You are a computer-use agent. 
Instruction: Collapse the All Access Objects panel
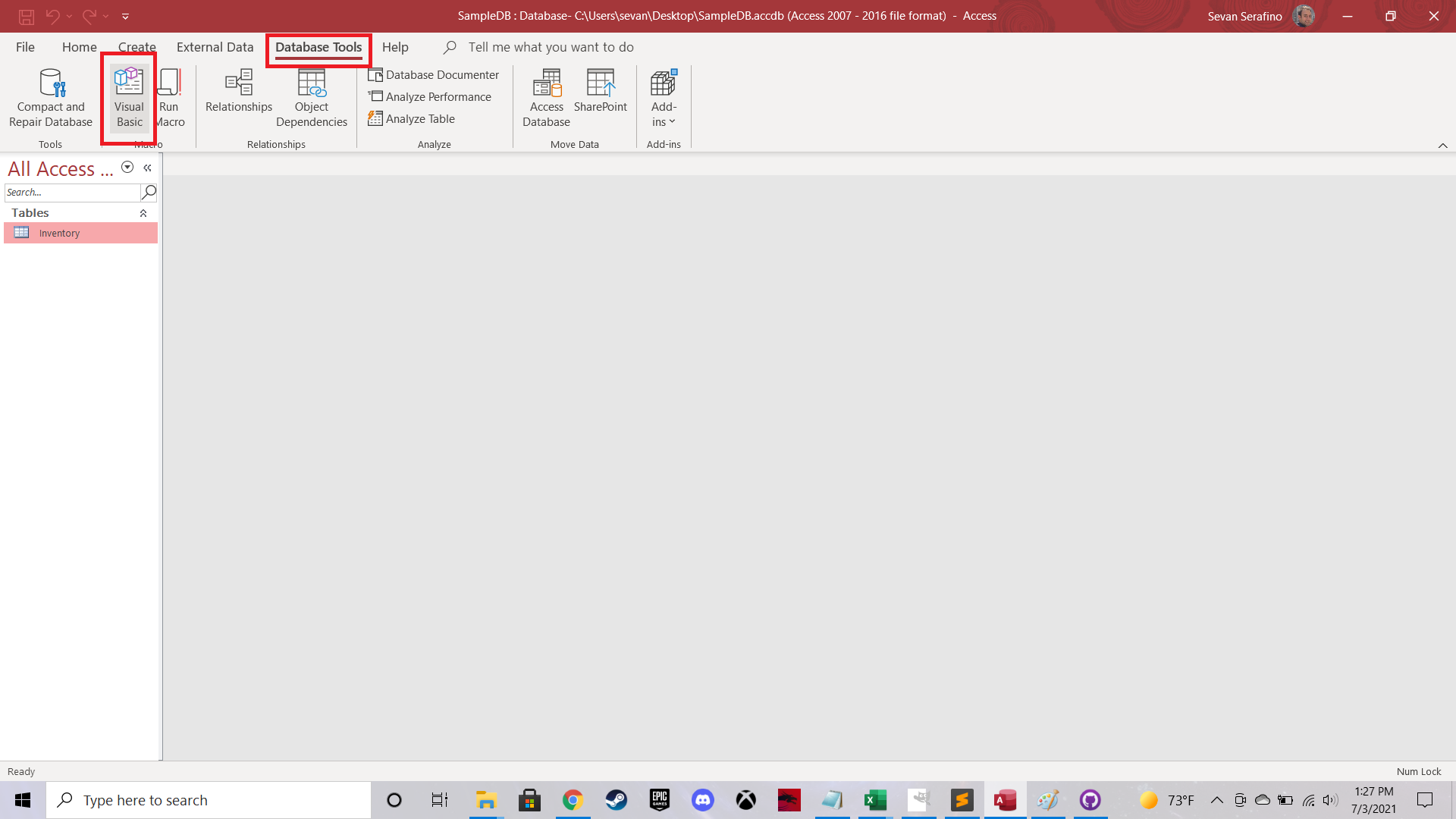pos(147,168)
